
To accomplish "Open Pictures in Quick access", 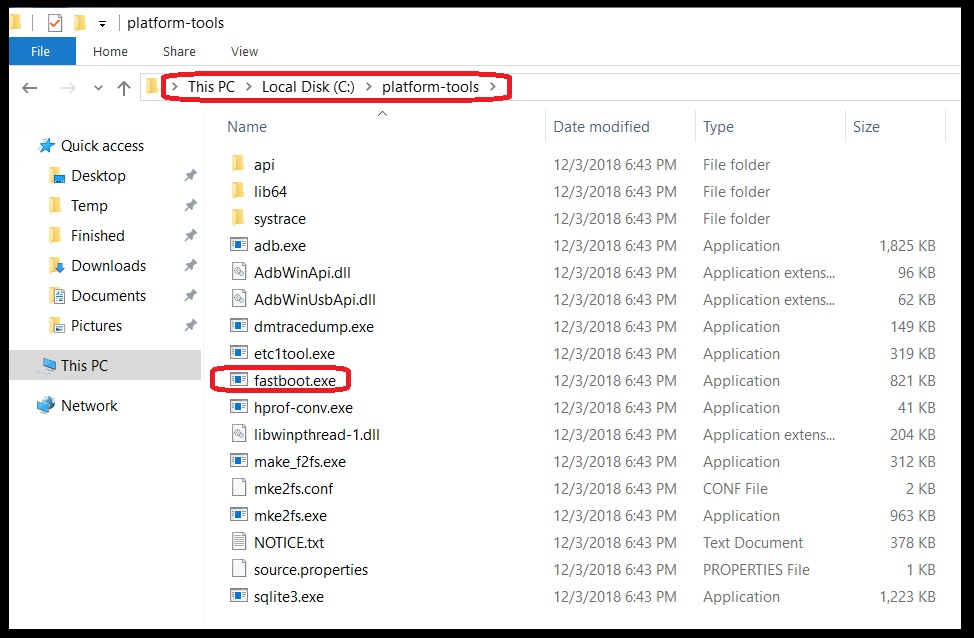I will [x=96, y=326].
